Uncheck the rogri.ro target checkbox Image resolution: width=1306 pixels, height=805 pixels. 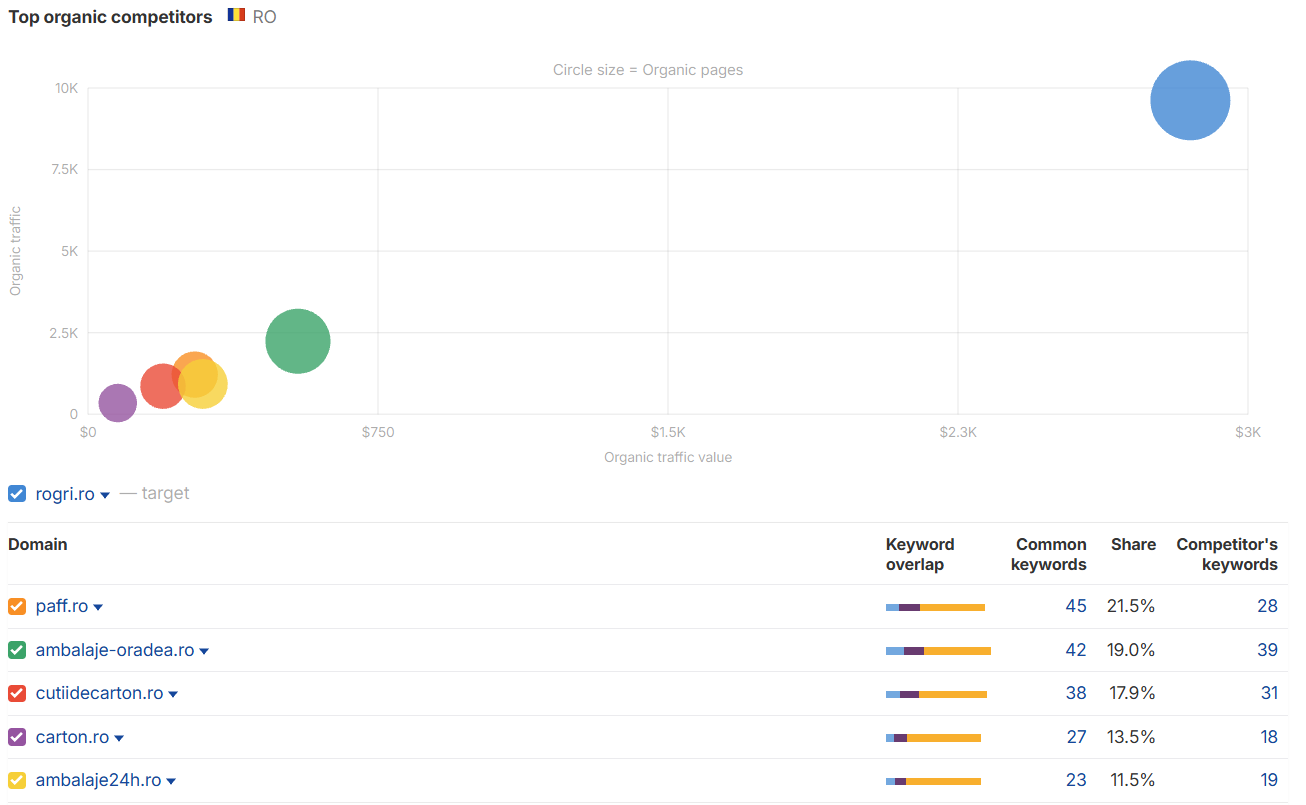coord(17,494)
